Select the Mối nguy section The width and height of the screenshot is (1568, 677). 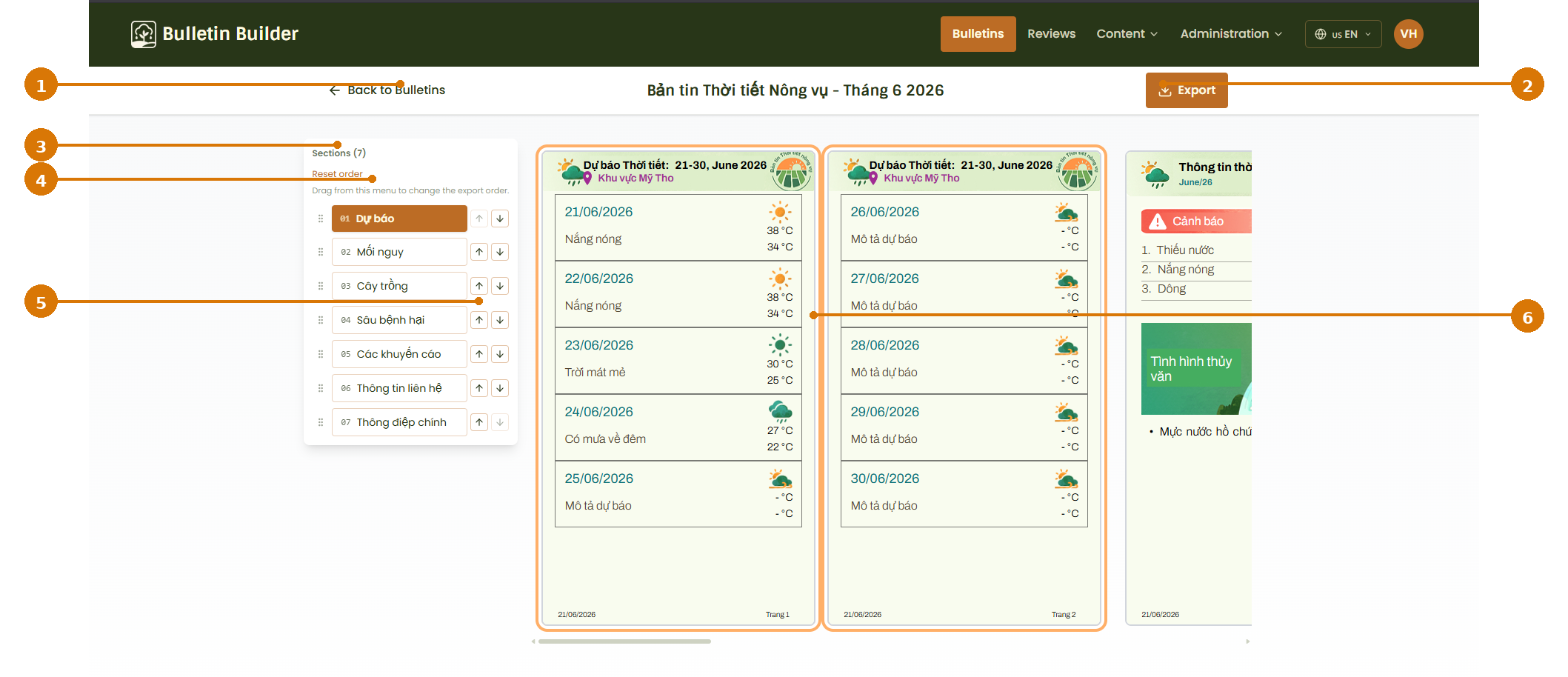[399, 252]
